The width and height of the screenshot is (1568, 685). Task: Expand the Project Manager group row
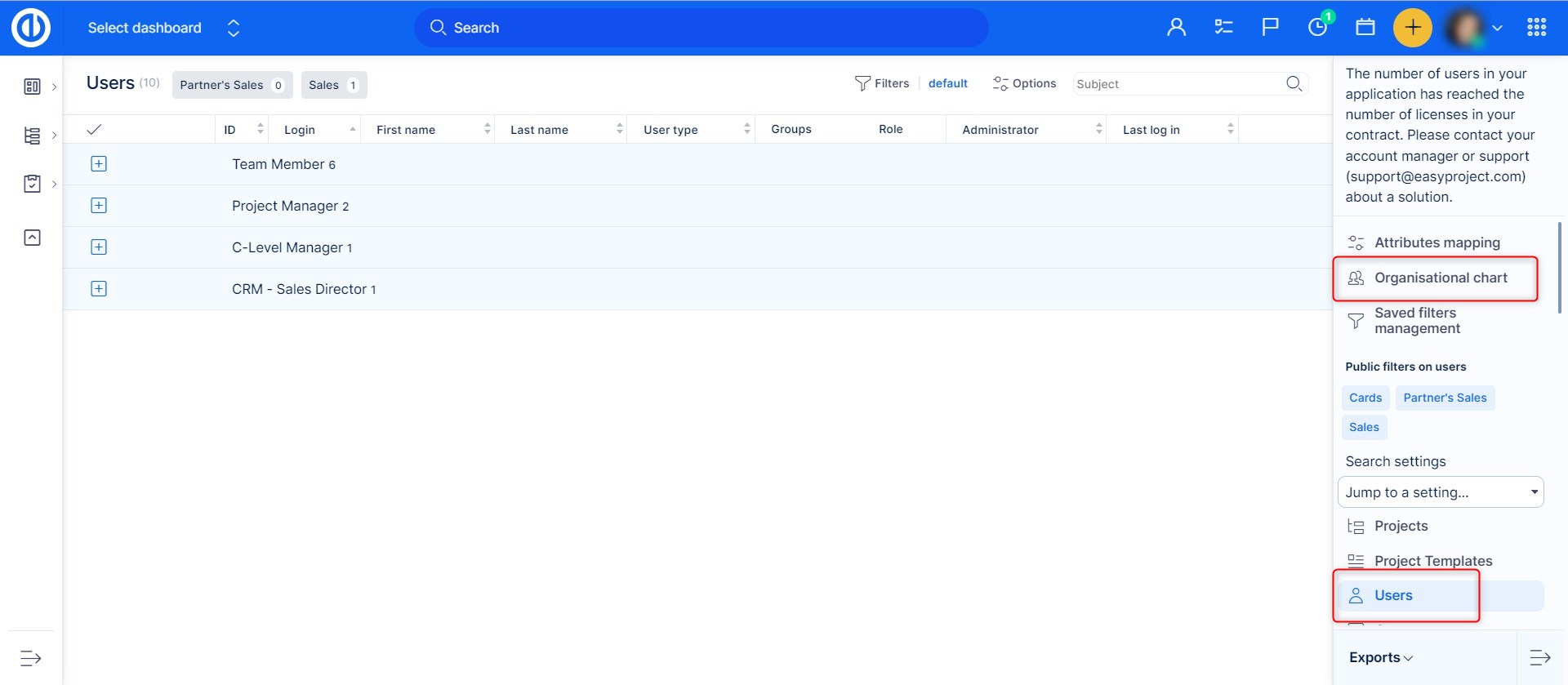coord(99,206)
